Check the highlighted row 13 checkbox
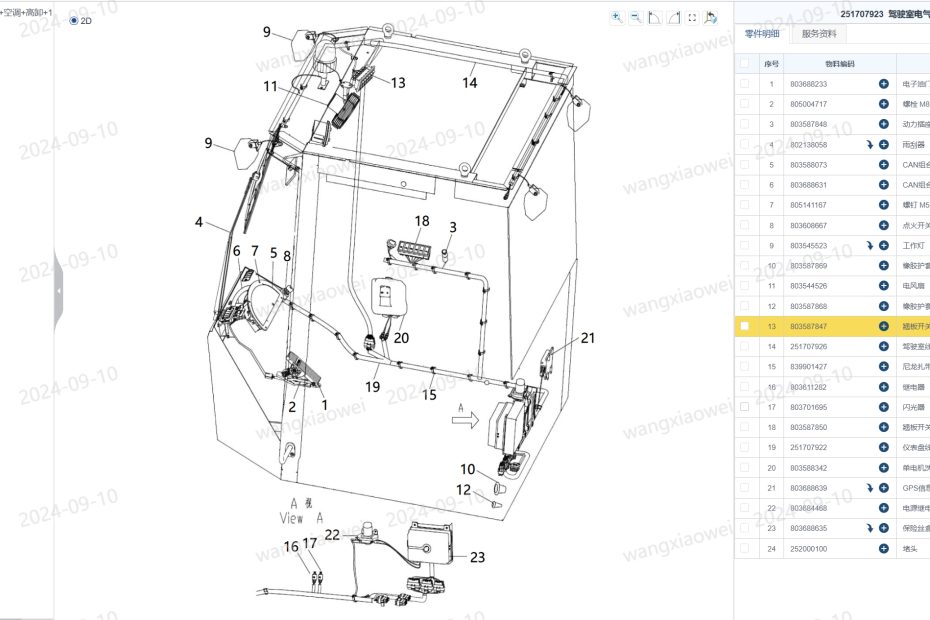The height and width of the screenshot is (620, 930). coord(743,326)
